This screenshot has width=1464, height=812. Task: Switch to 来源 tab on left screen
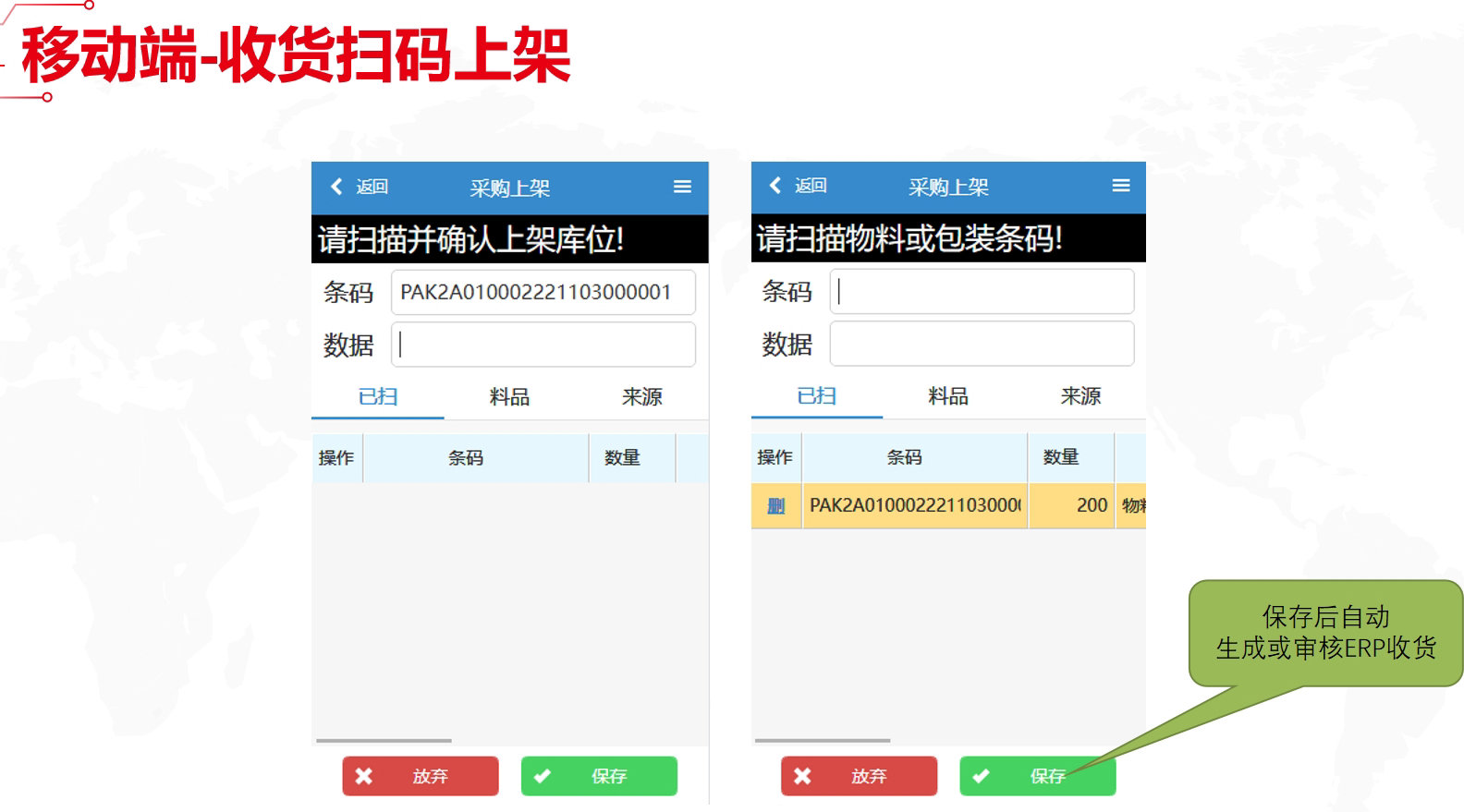pyautogui.click(x=641, y=397)
